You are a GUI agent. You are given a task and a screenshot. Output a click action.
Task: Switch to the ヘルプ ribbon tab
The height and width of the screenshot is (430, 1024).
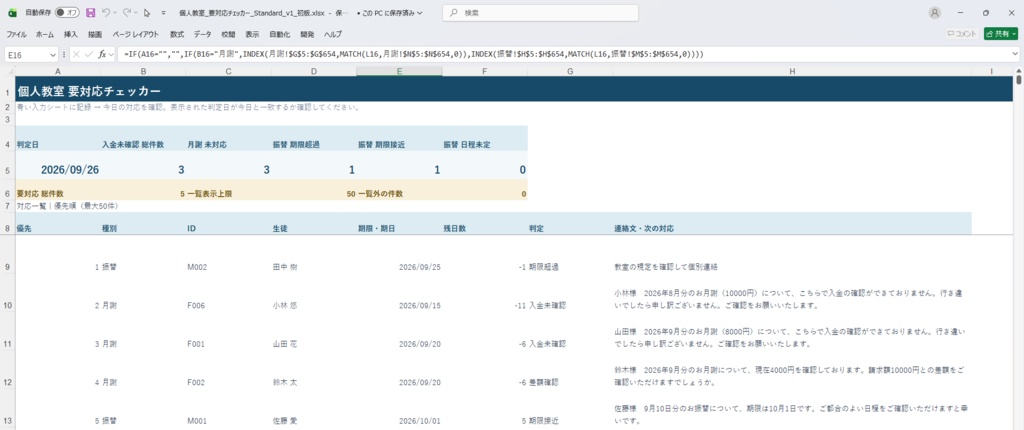(333, 34)
